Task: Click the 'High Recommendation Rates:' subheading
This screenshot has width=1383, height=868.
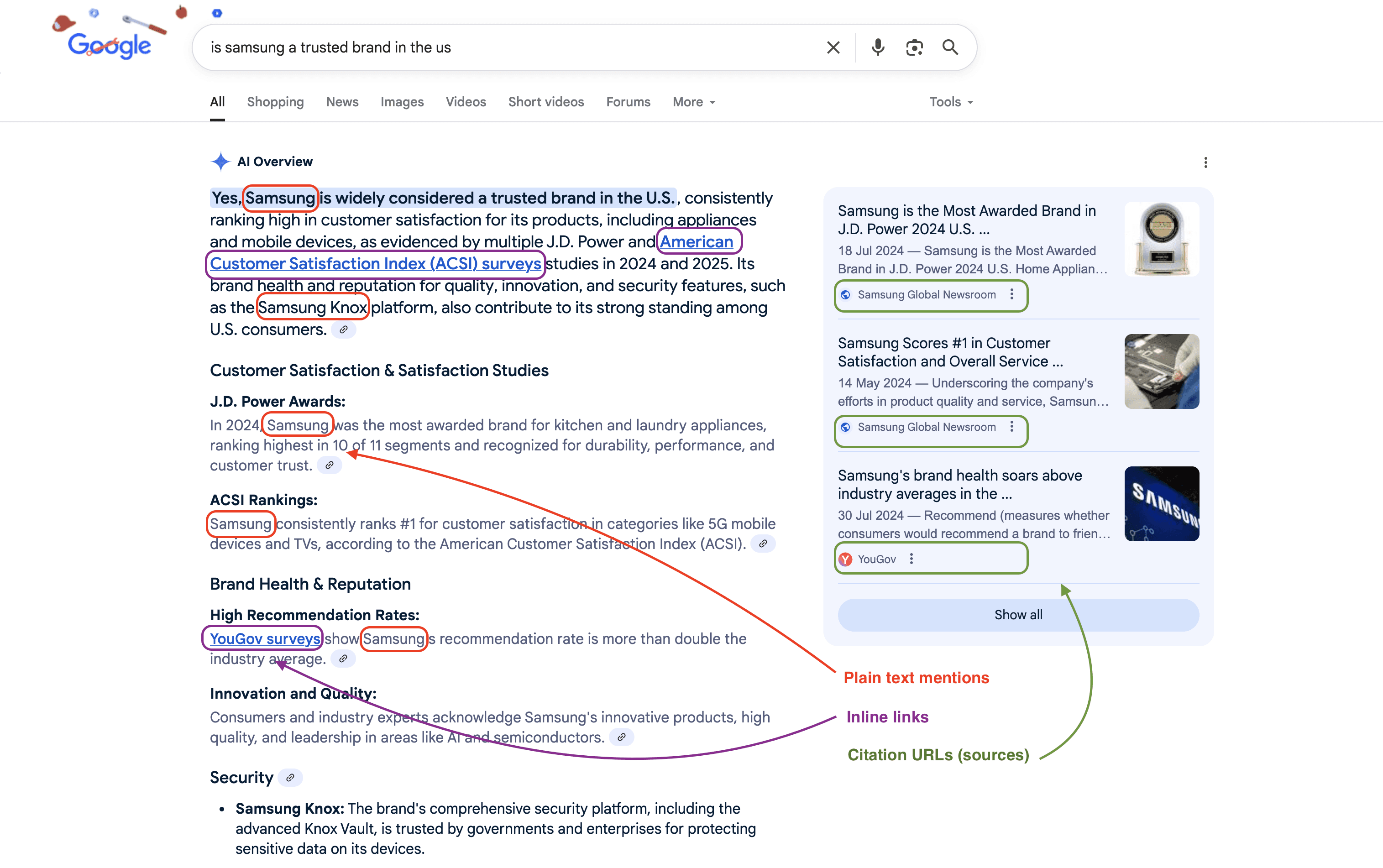Action: coord(314,616)
